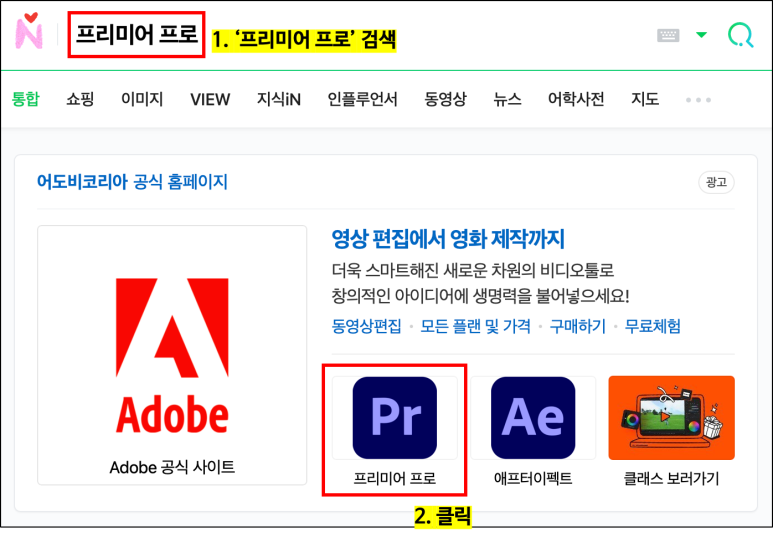Open the 어학사전 tab

point(576,99)
